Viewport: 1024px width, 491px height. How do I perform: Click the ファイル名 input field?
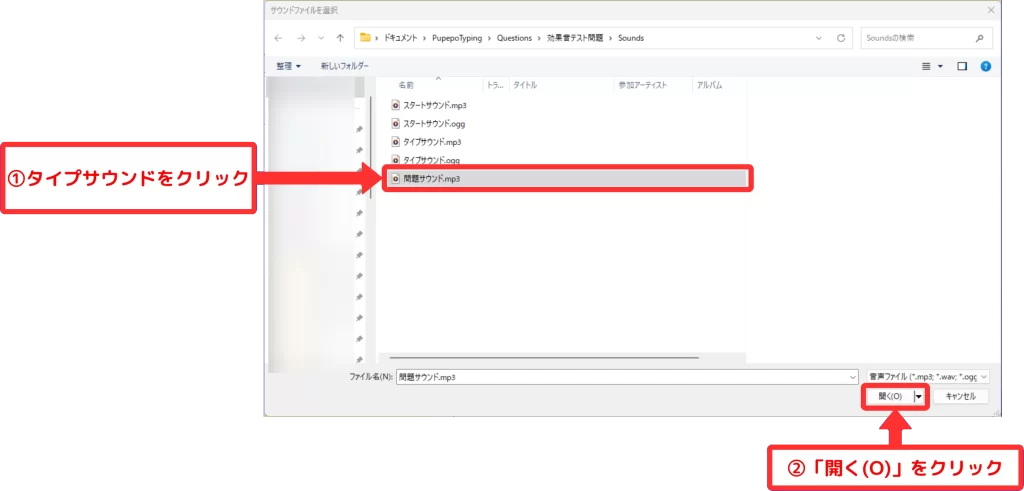click(620, 376)
